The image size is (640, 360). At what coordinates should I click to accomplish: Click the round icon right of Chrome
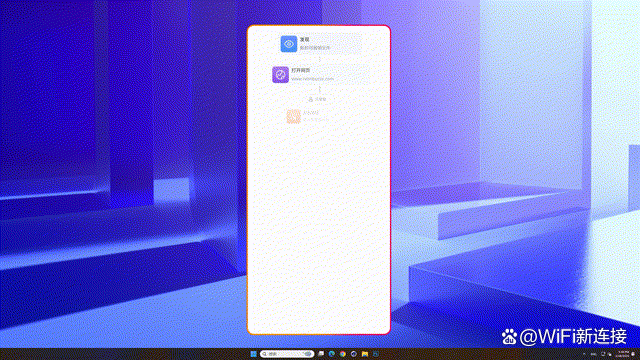[353, 354]
